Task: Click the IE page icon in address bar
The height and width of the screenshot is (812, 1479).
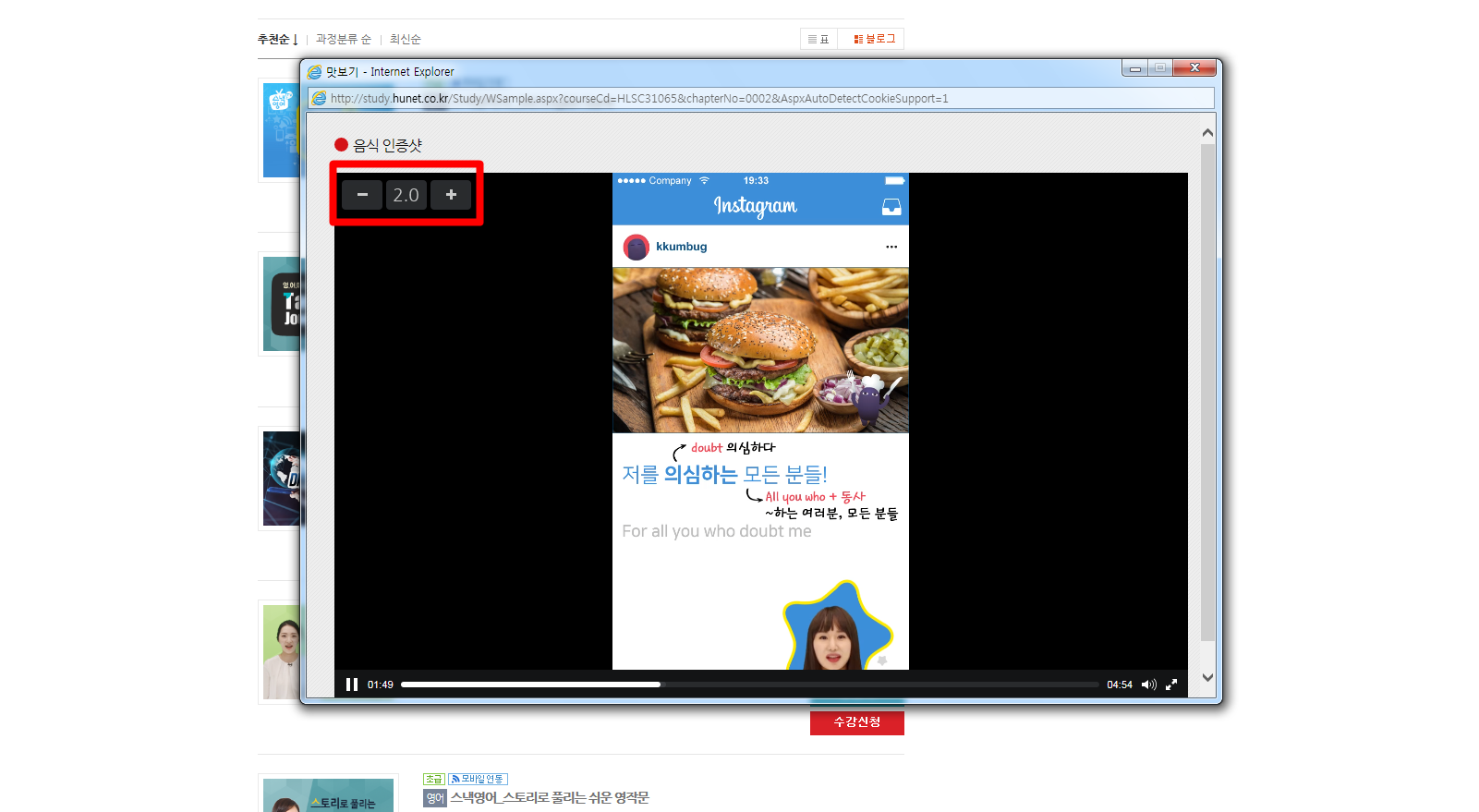Action: click(x=319, y=98)
